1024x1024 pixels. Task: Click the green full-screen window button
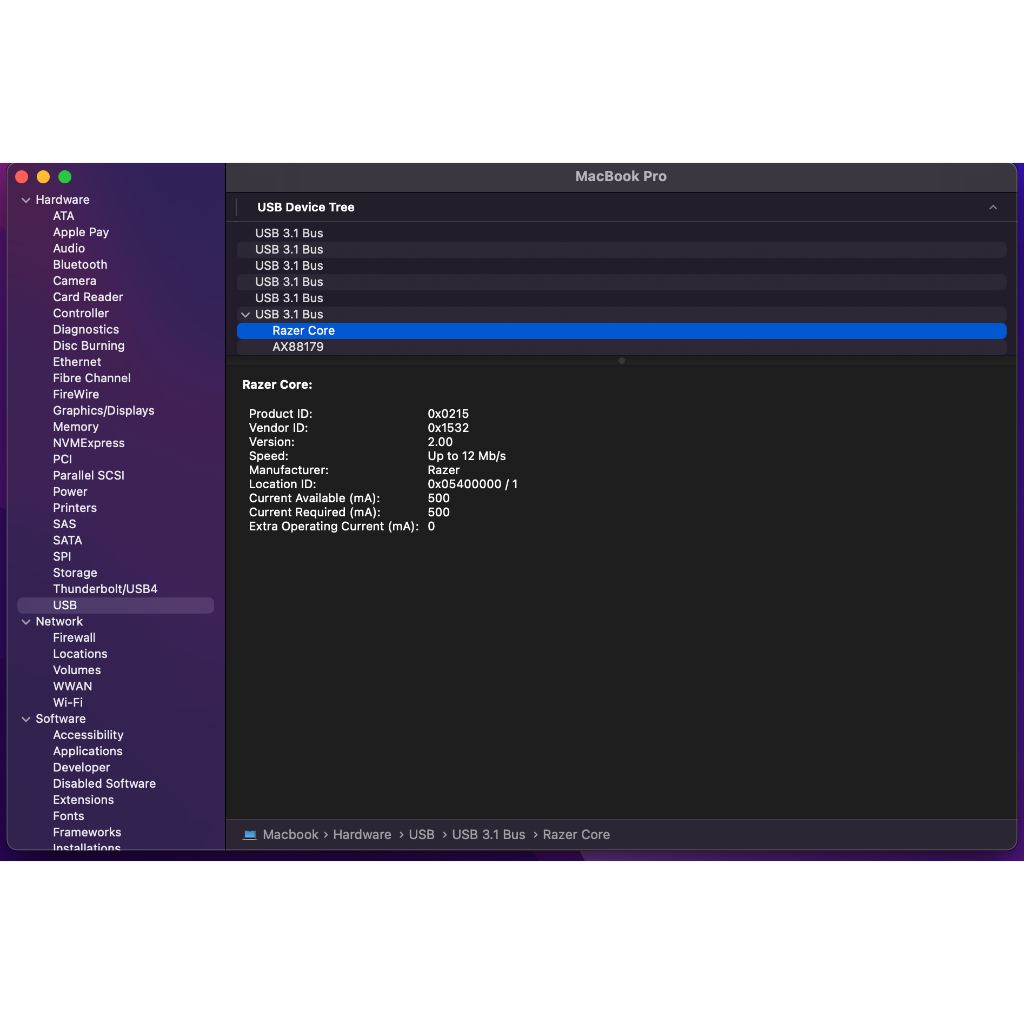coord(65,177)
